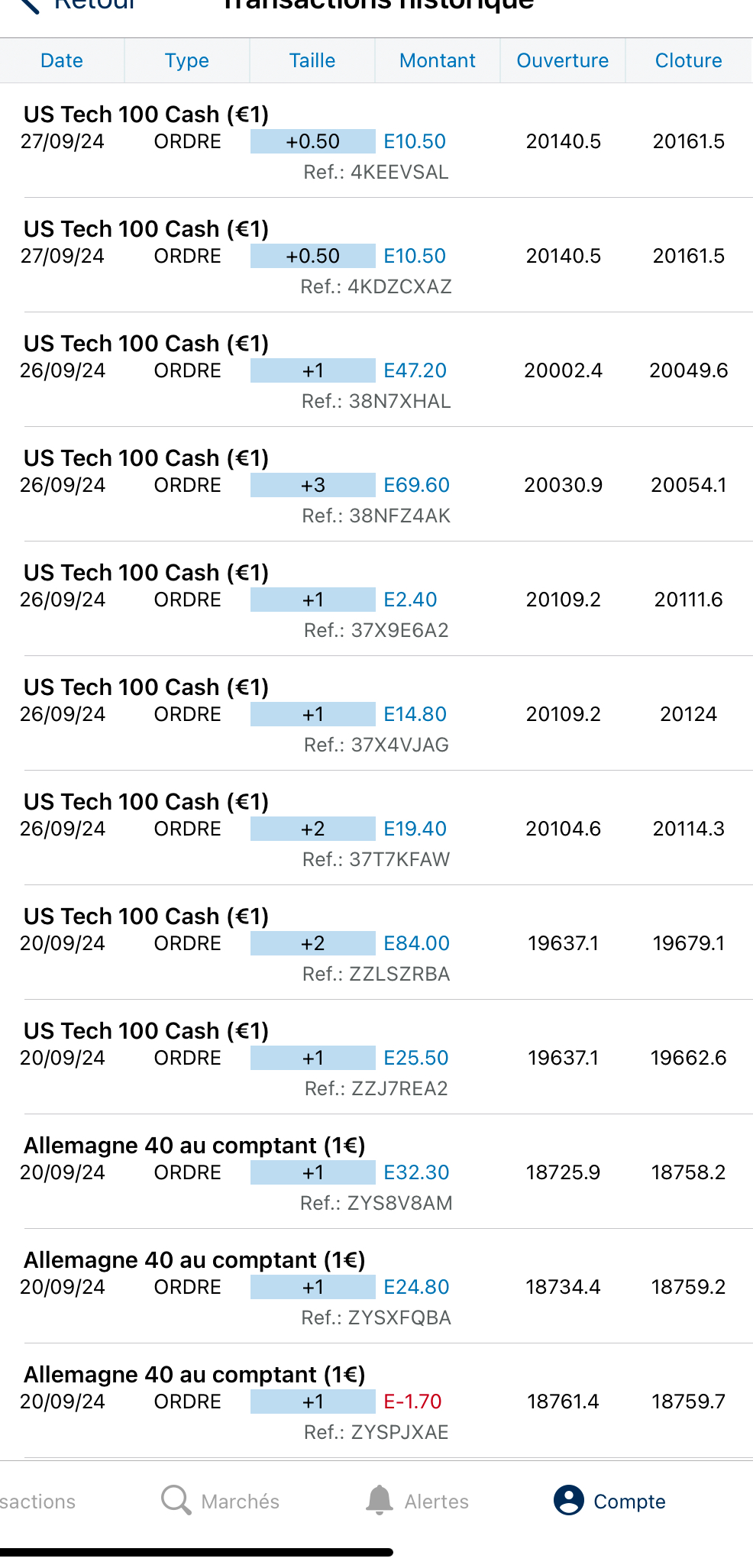Select the E47.20 transaction amount
Image resolution: width=753 pixels, height=1568 pixels.
pyautogui.click(x=415, y=370)
